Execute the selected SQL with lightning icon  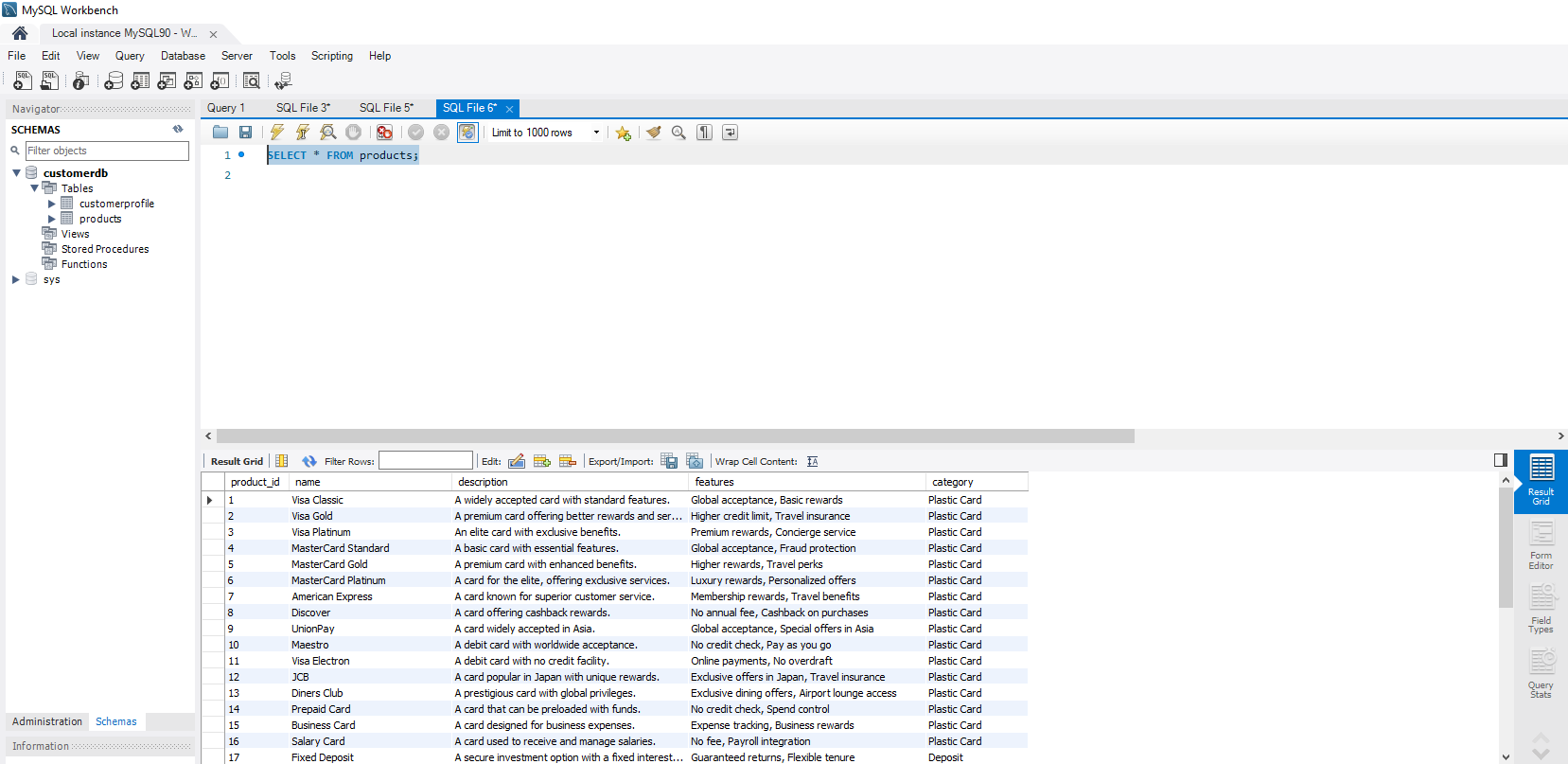click(x=277, y=133)
